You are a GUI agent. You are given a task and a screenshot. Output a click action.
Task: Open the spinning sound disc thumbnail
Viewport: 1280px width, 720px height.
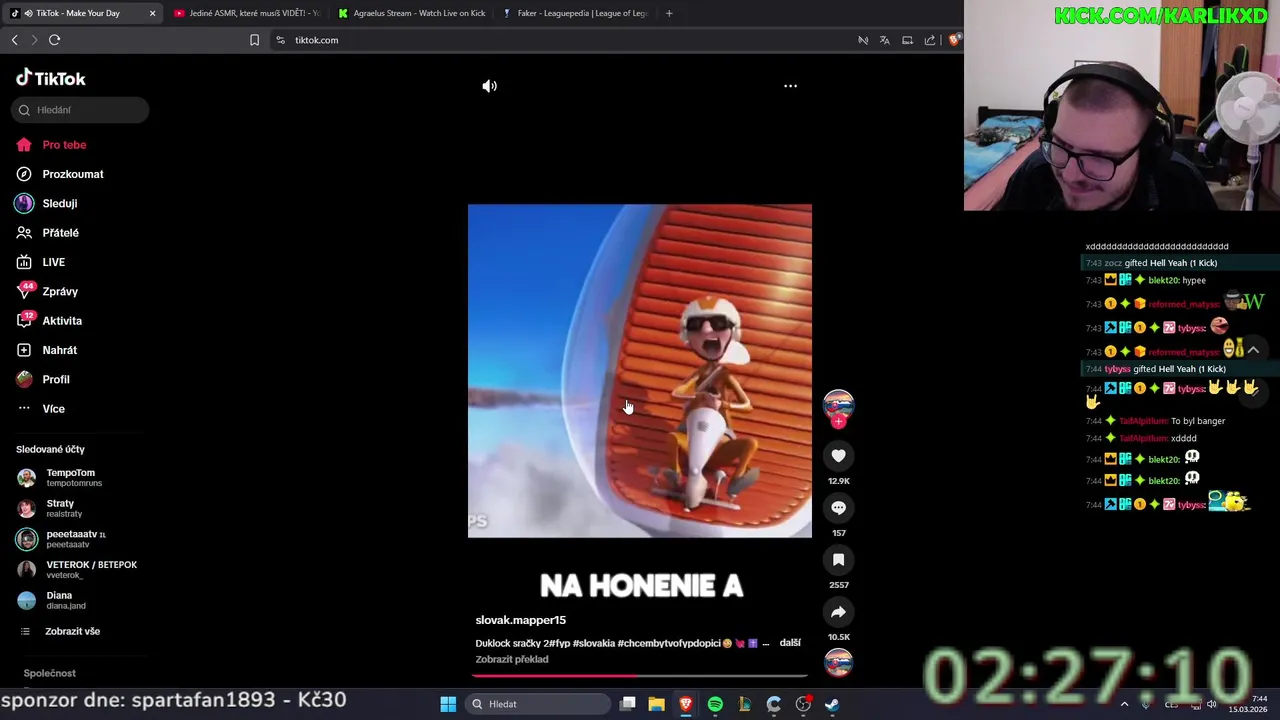[x=838, y=662]
